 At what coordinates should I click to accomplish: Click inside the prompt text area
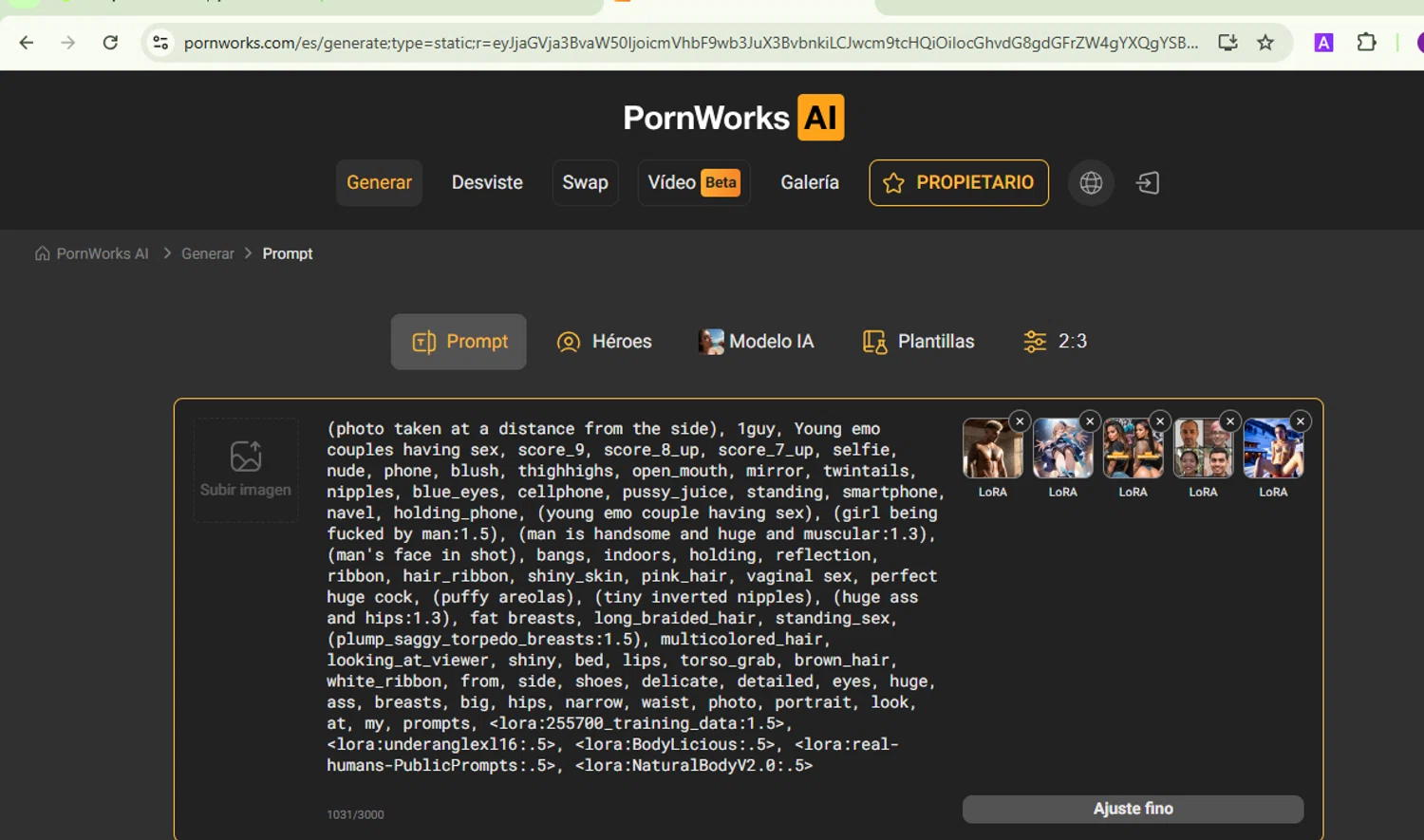pos(636,597)
